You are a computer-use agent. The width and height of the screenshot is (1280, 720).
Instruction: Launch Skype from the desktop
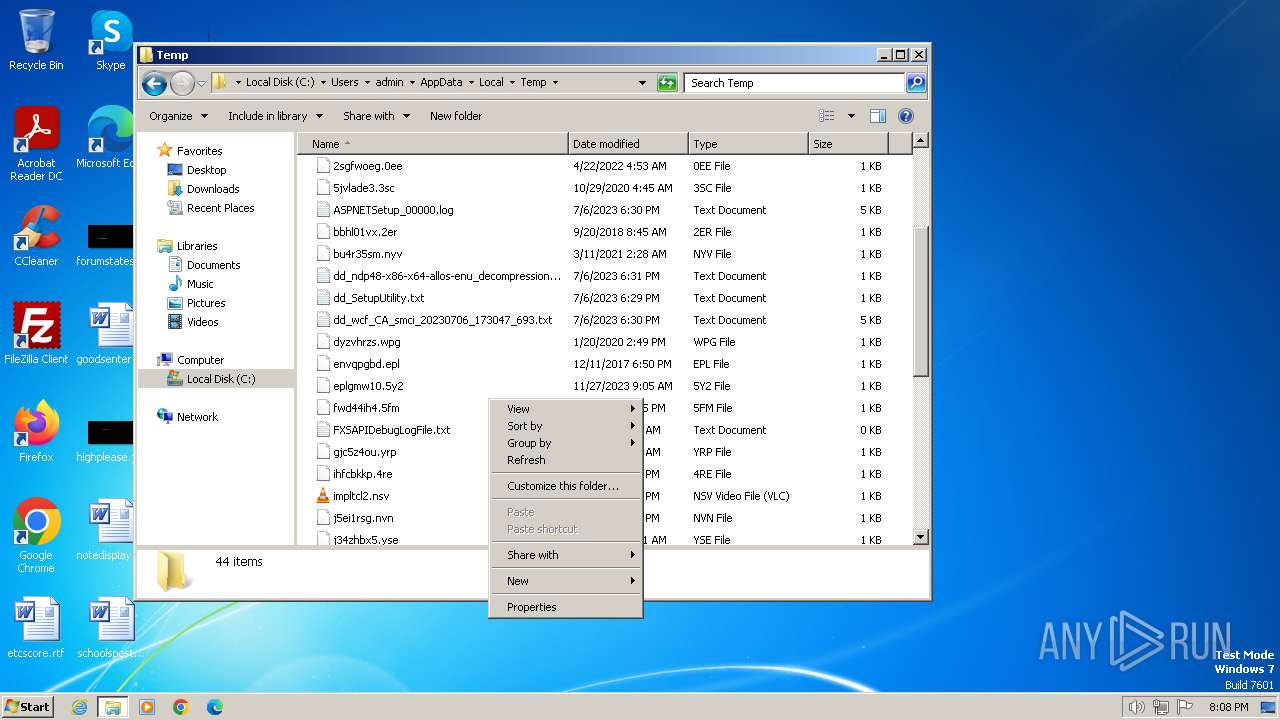(110, 40)
